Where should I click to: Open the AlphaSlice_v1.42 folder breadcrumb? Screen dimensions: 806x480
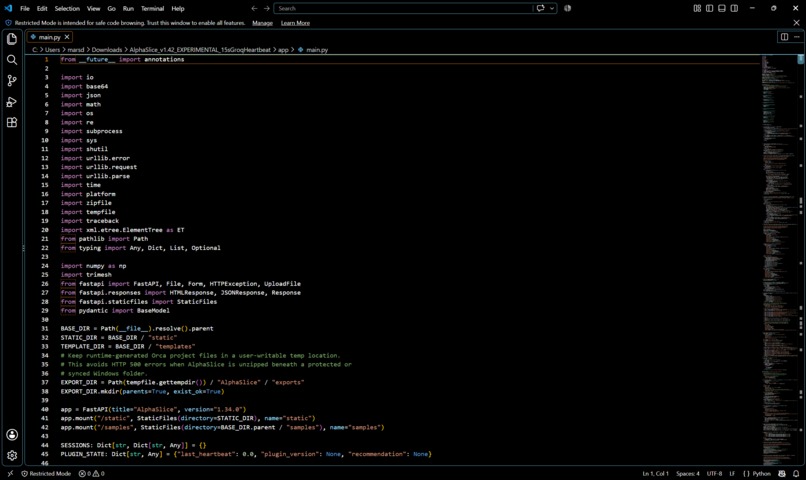tap(200, 50)
